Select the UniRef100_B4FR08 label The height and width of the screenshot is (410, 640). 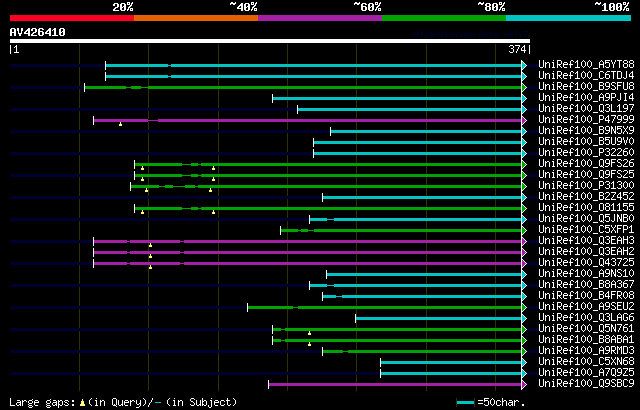click(586, 296)
